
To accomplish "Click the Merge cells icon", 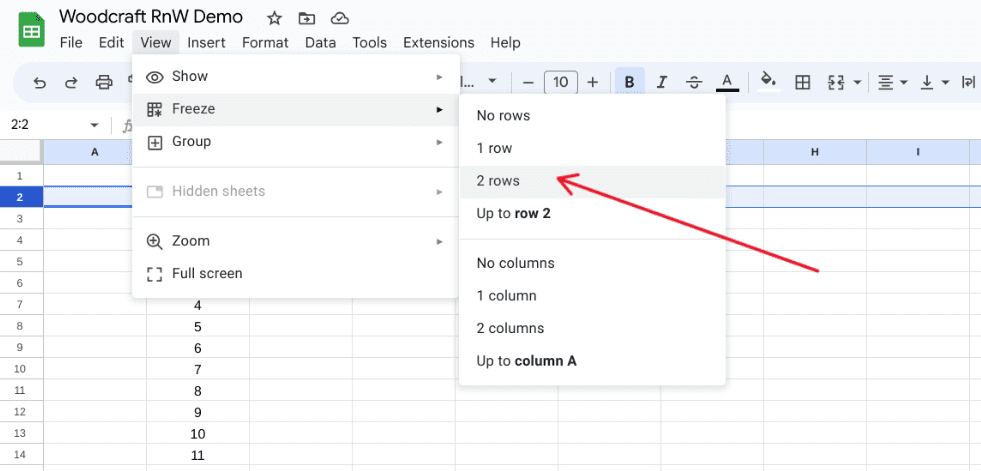I will tap(836, 82).
